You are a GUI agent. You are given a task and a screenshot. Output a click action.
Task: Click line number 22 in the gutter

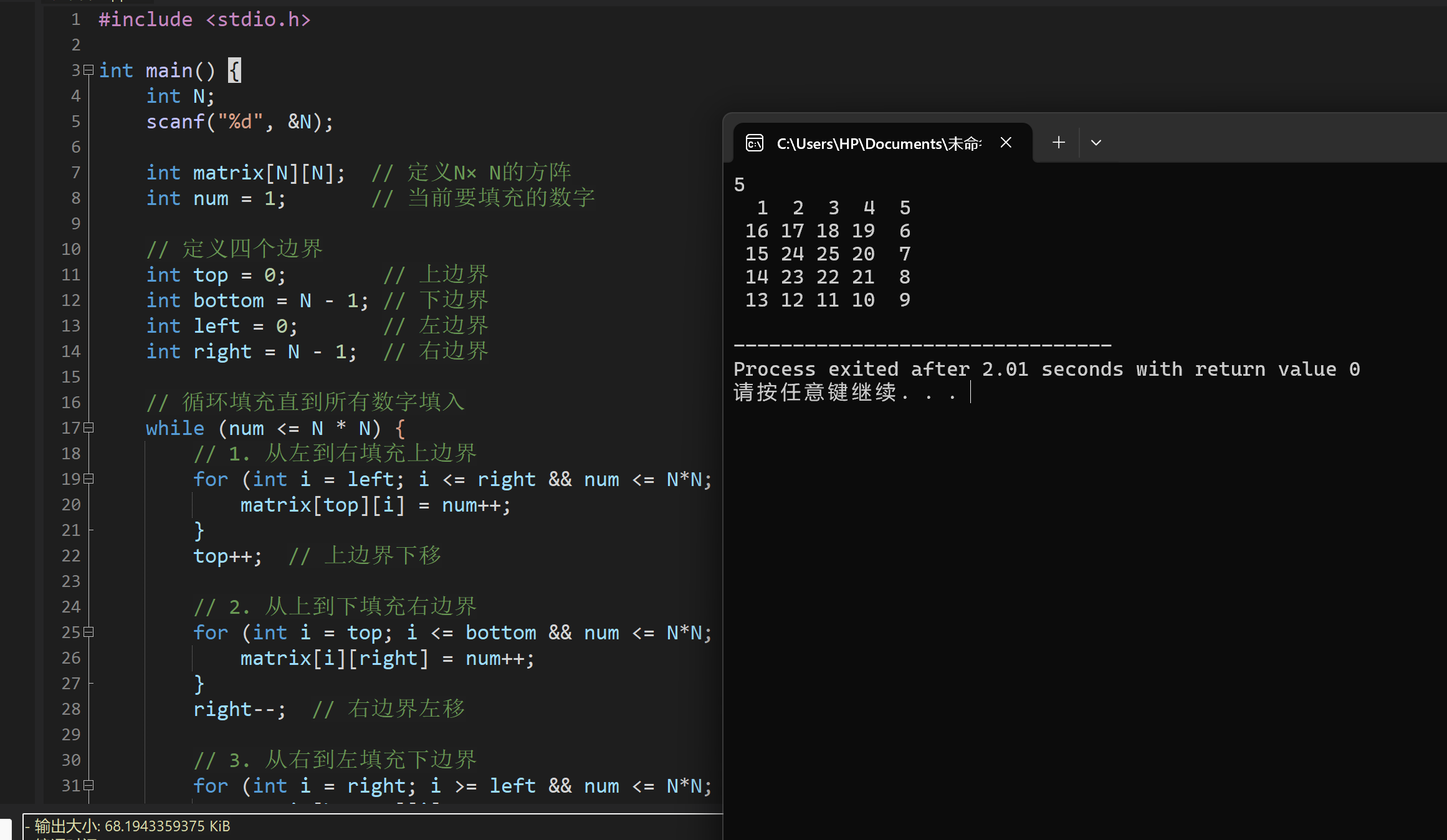71,556
